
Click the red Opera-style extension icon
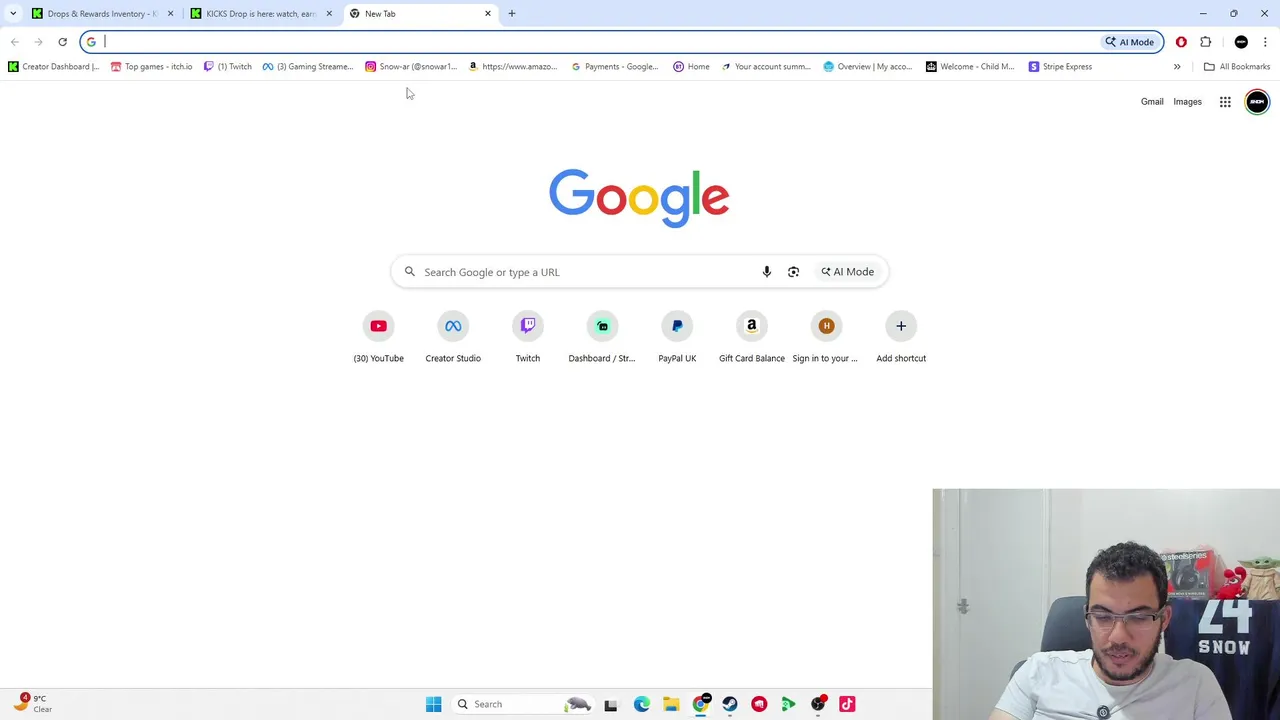pos(1181,42)
